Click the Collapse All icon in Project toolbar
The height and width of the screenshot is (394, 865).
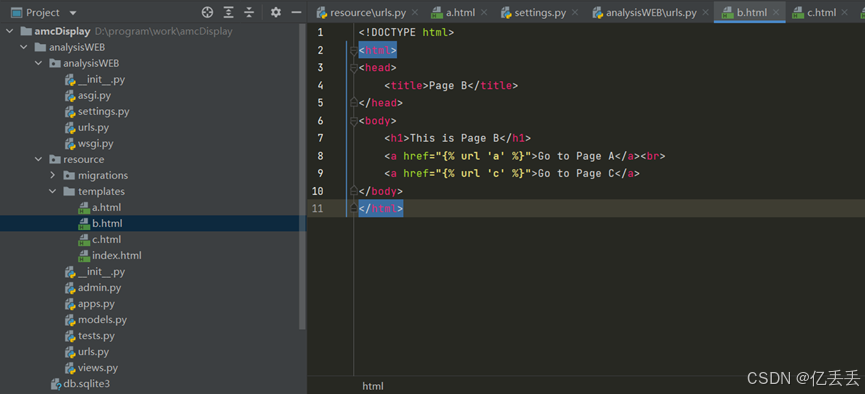coord(249,12)
